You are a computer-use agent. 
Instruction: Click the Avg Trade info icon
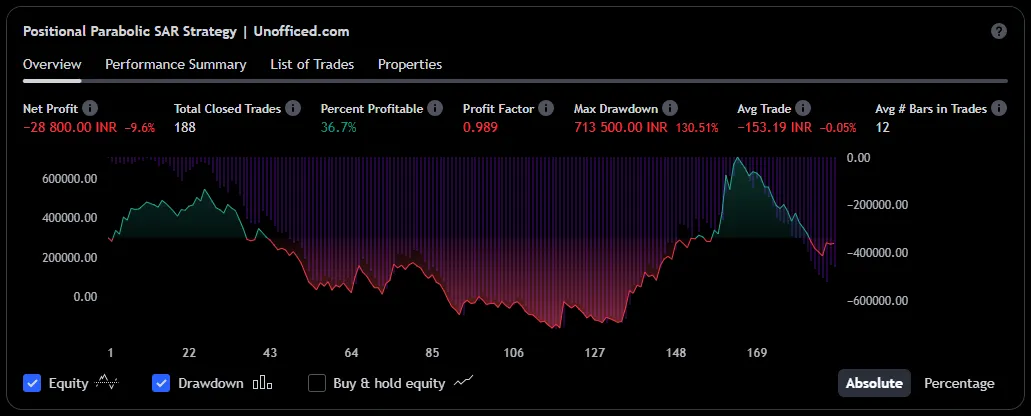803,108
